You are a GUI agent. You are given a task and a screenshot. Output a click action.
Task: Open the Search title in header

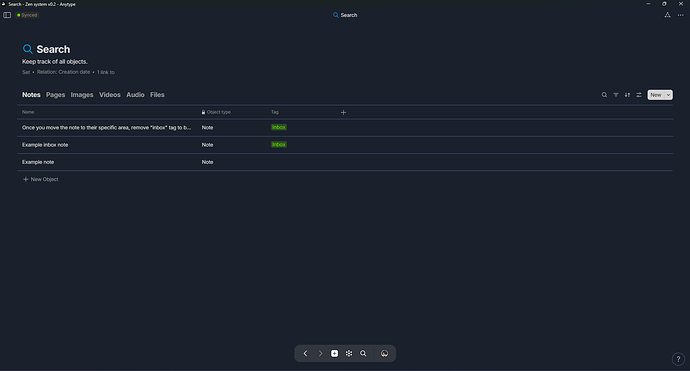(x=345, y=15)
